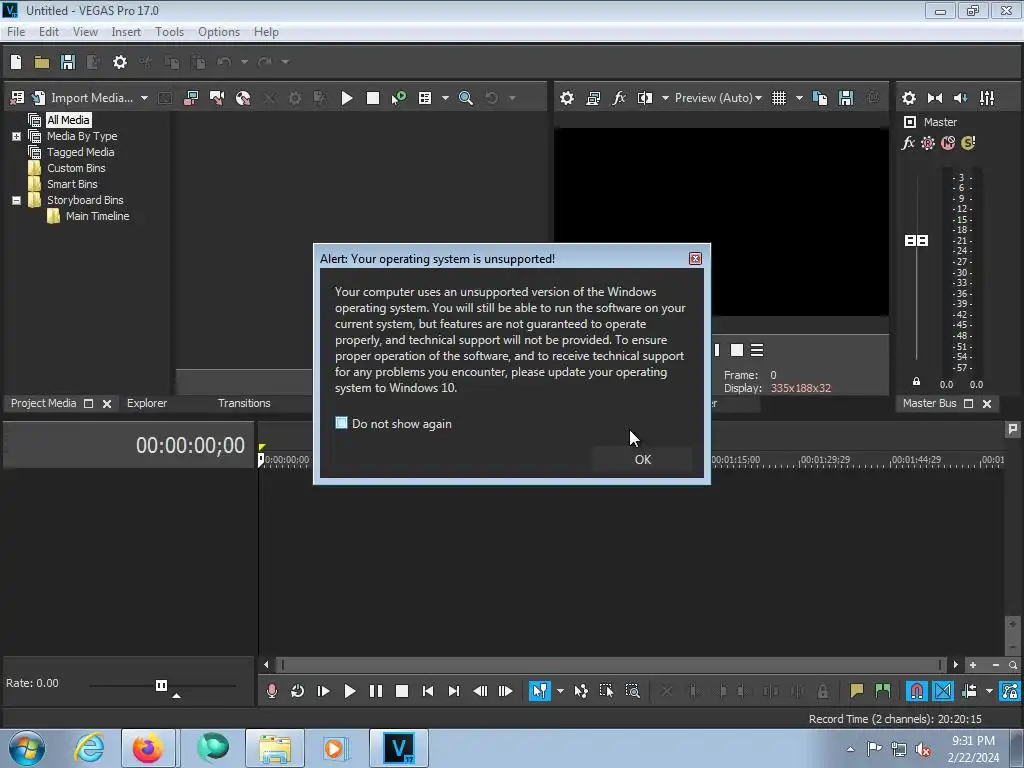Viewport: 1024px width, 768px height.
Task: Check Do not show again
Action: tap(342, 423)
